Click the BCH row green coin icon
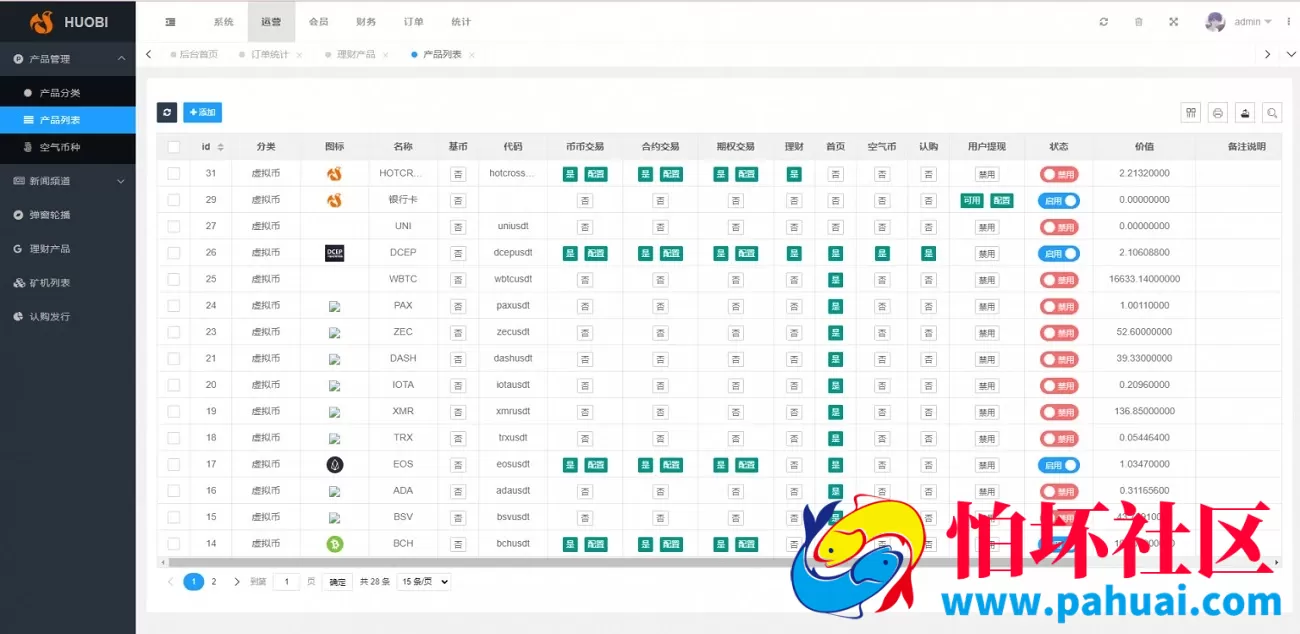This screenshot has height=634, width=1300. coord(334,544)
